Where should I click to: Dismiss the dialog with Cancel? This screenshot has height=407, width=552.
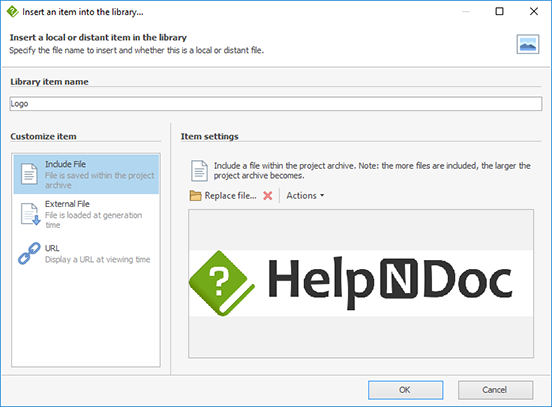point(495,390)
